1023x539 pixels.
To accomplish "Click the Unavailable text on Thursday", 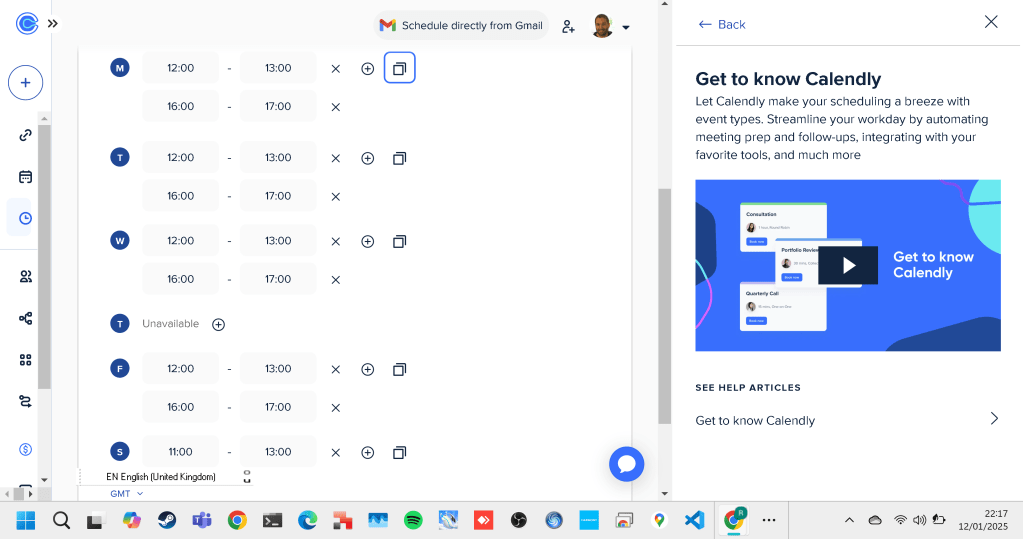I will (170, 324).
